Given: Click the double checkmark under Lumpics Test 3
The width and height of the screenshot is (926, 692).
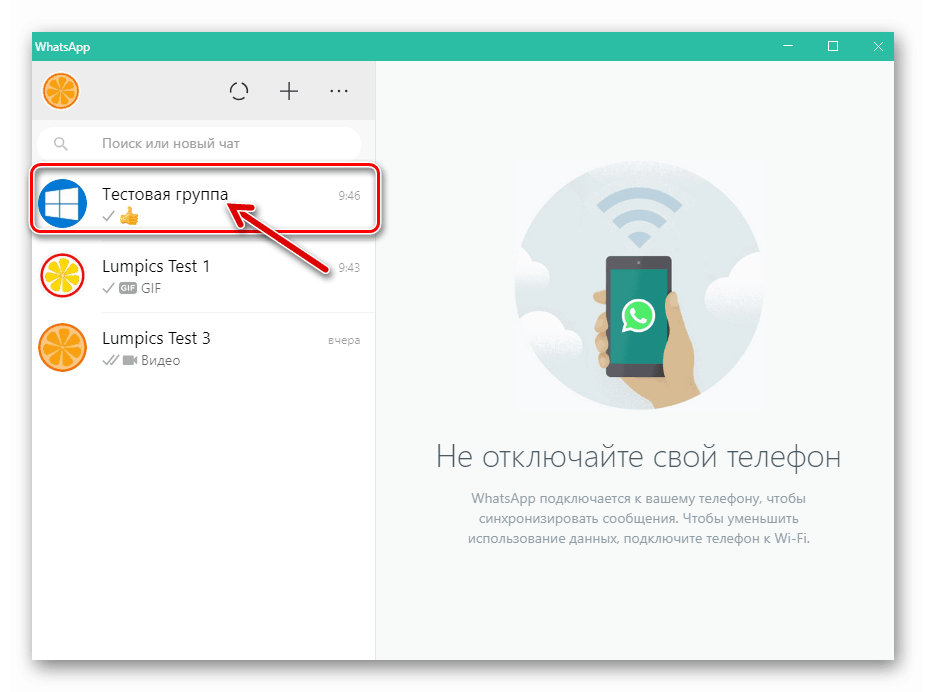Looking at the screenshot, I should coord(110,360).
